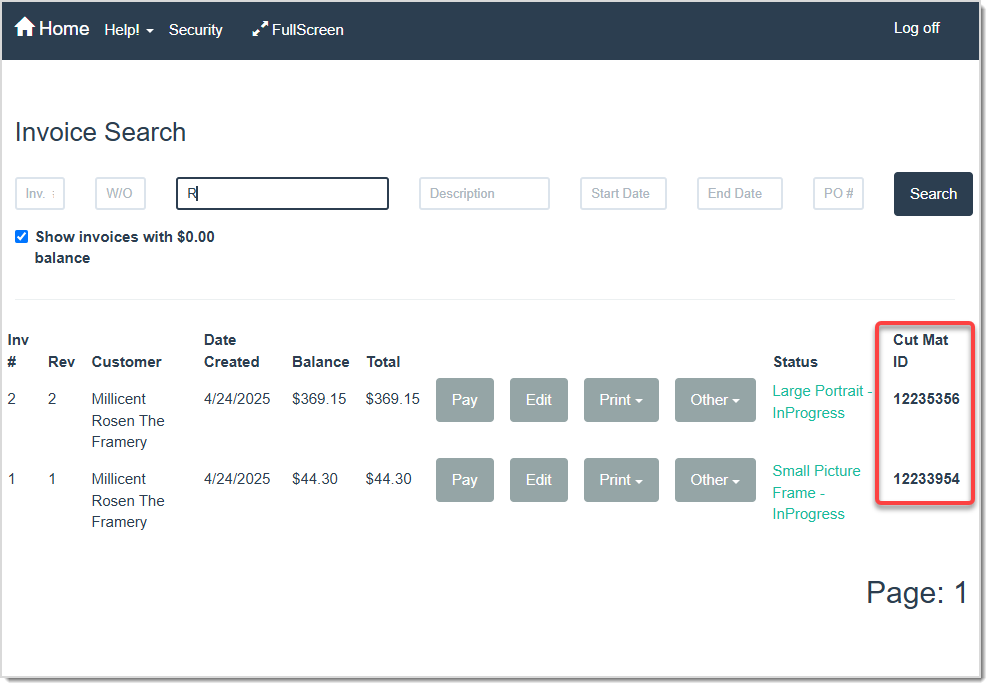Click the End Date field
Image resolution: width=991 pixels, height=688 pixels.
coord(739,193)
